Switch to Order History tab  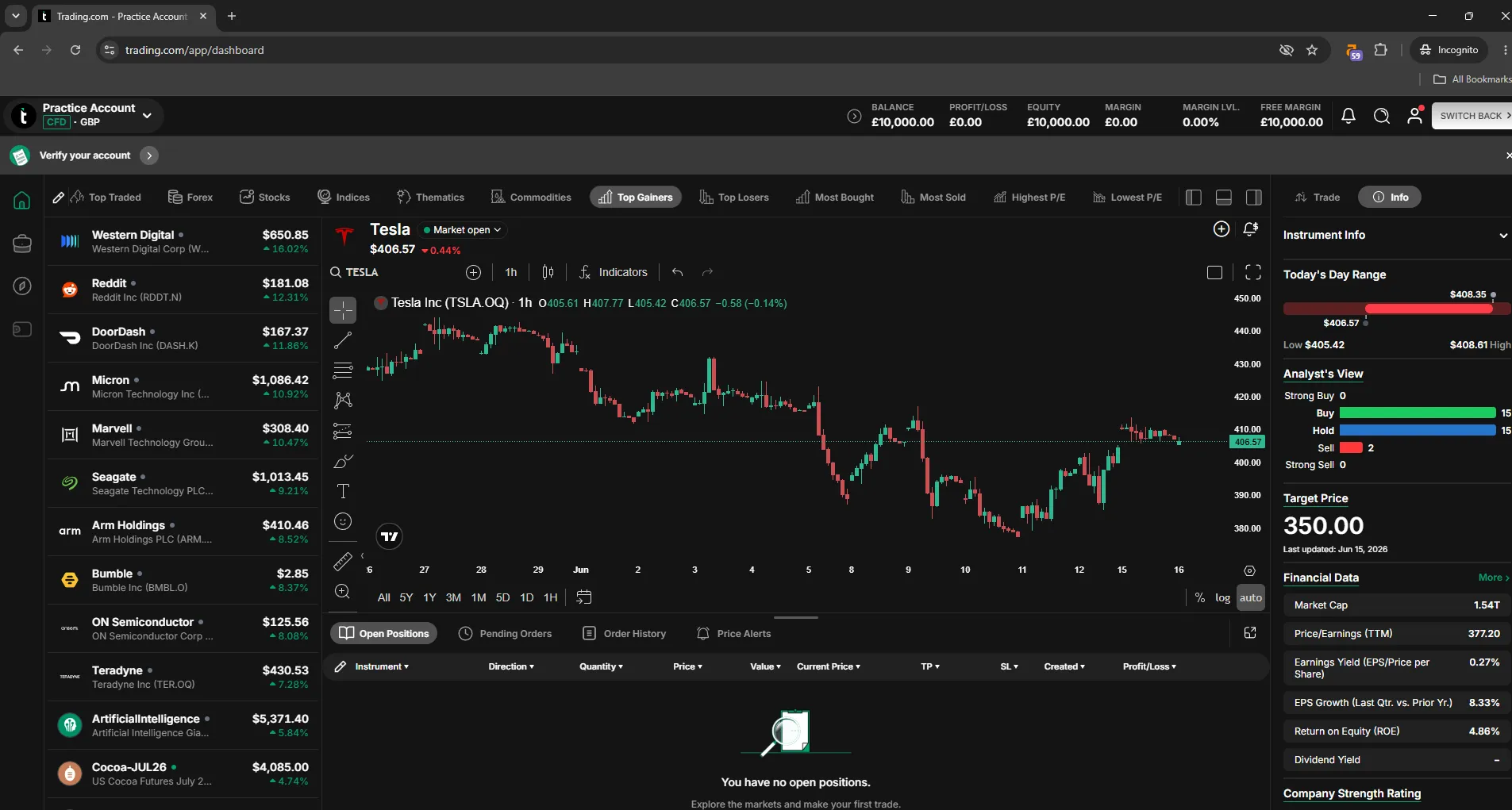coord(624,633)
